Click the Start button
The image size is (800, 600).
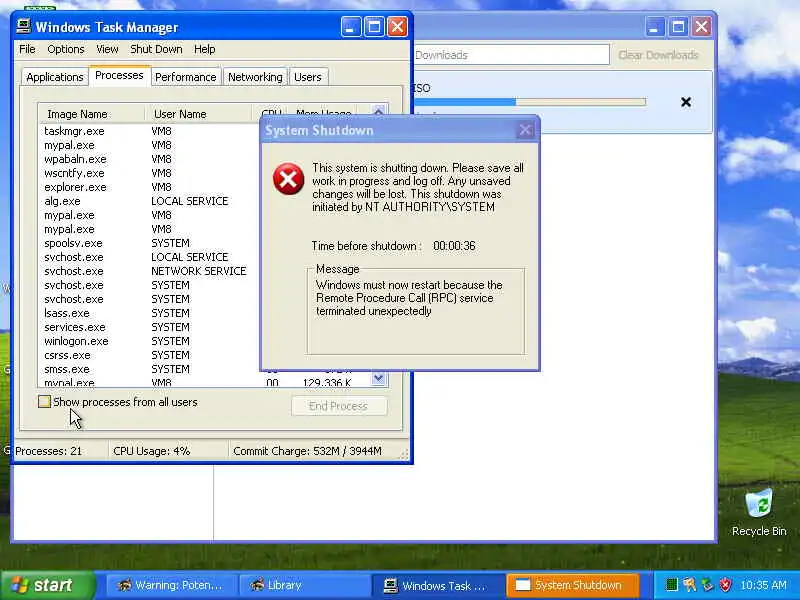tap(48, 585)
